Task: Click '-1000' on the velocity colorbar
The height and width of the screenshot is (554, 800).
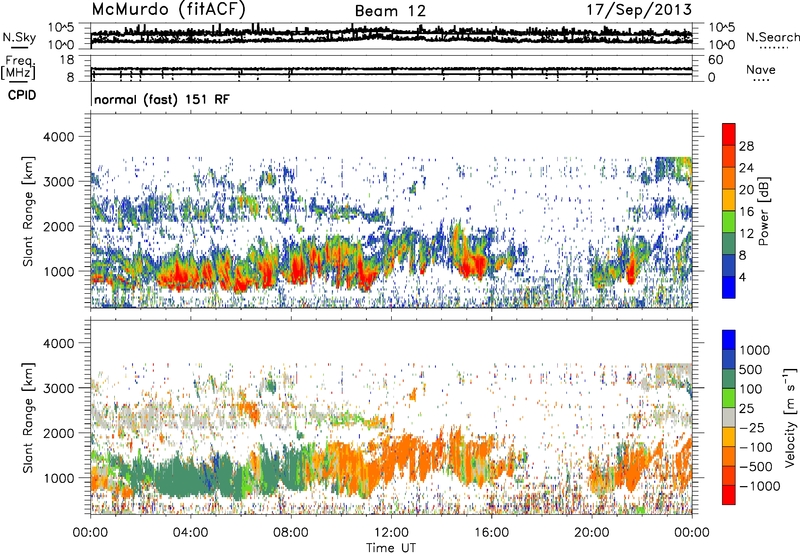Action: [760, 486]
